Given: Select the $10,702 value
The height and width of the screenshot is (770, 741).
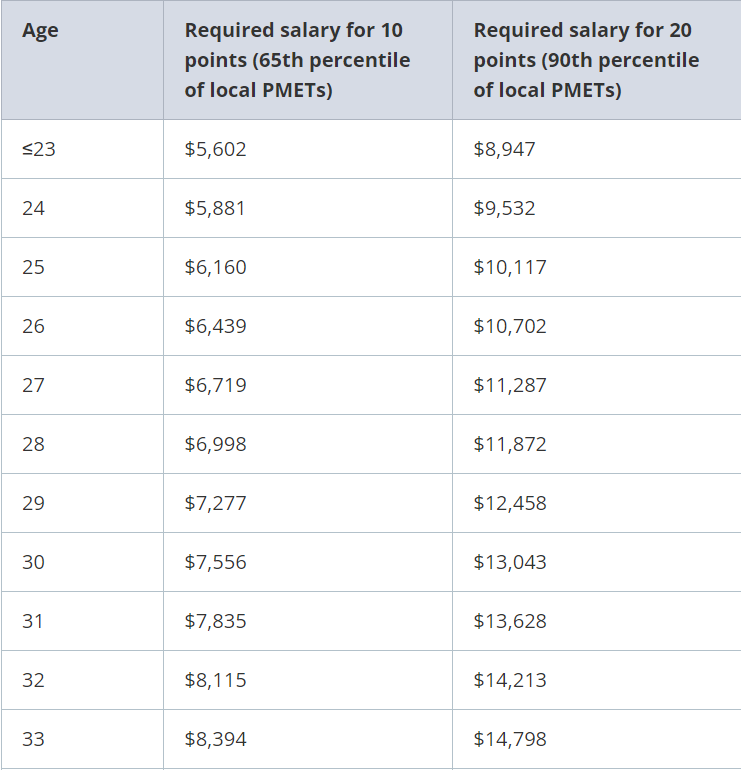Looking at the screenshot, I should tap(510, 326).
